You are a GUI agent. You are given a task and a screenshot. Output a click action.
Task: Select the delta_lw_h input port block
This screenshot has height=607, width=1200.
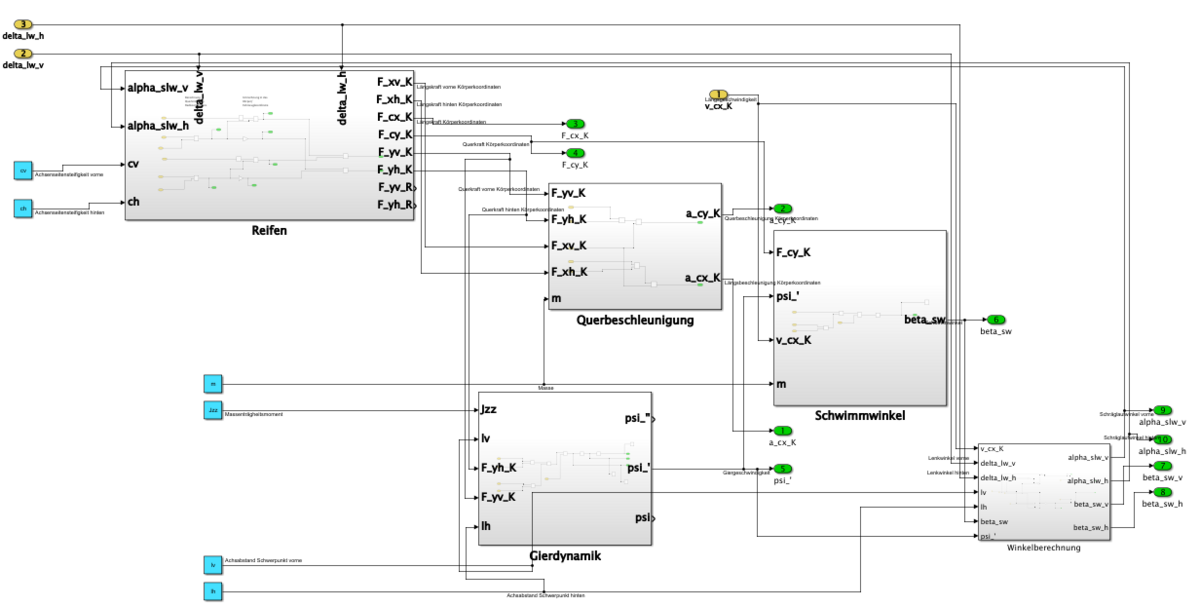tap(24, 24)
